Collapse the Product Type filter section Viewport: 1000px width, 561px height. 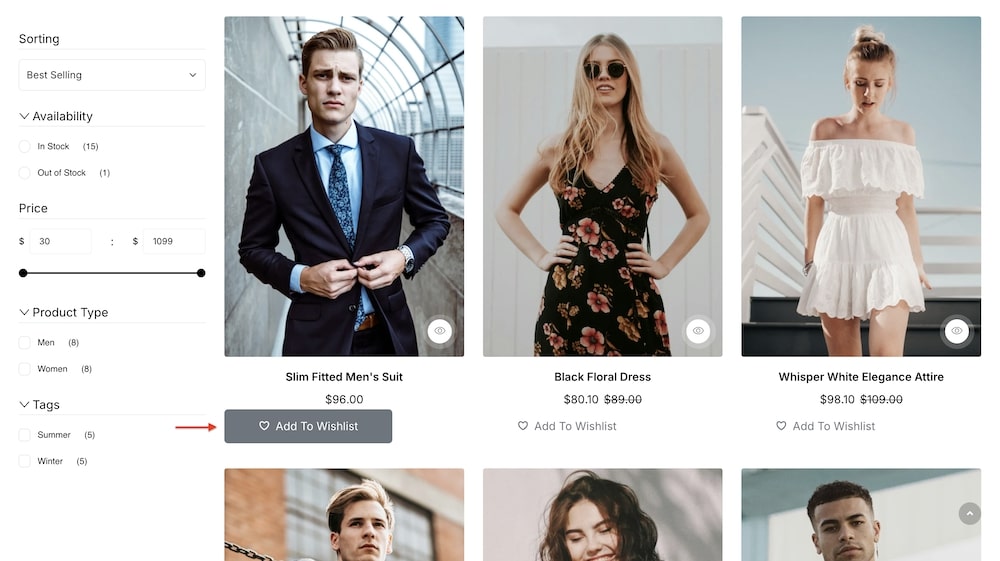point(25,313)
